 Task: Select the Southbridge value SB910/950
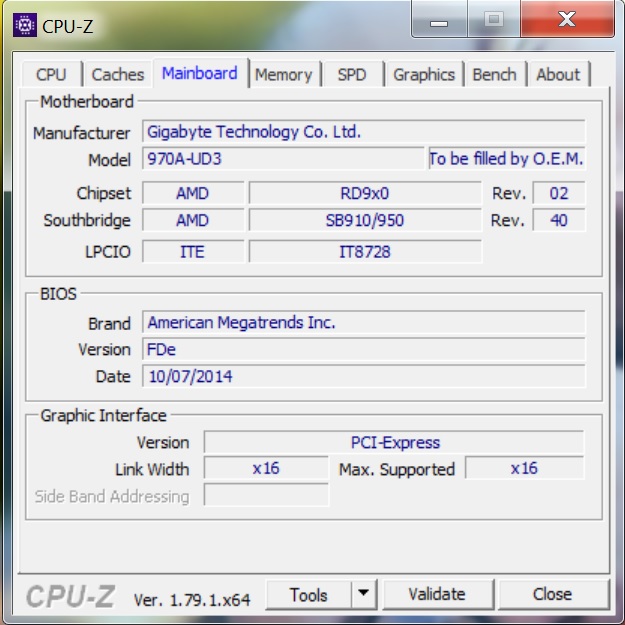tap(365, 220)
